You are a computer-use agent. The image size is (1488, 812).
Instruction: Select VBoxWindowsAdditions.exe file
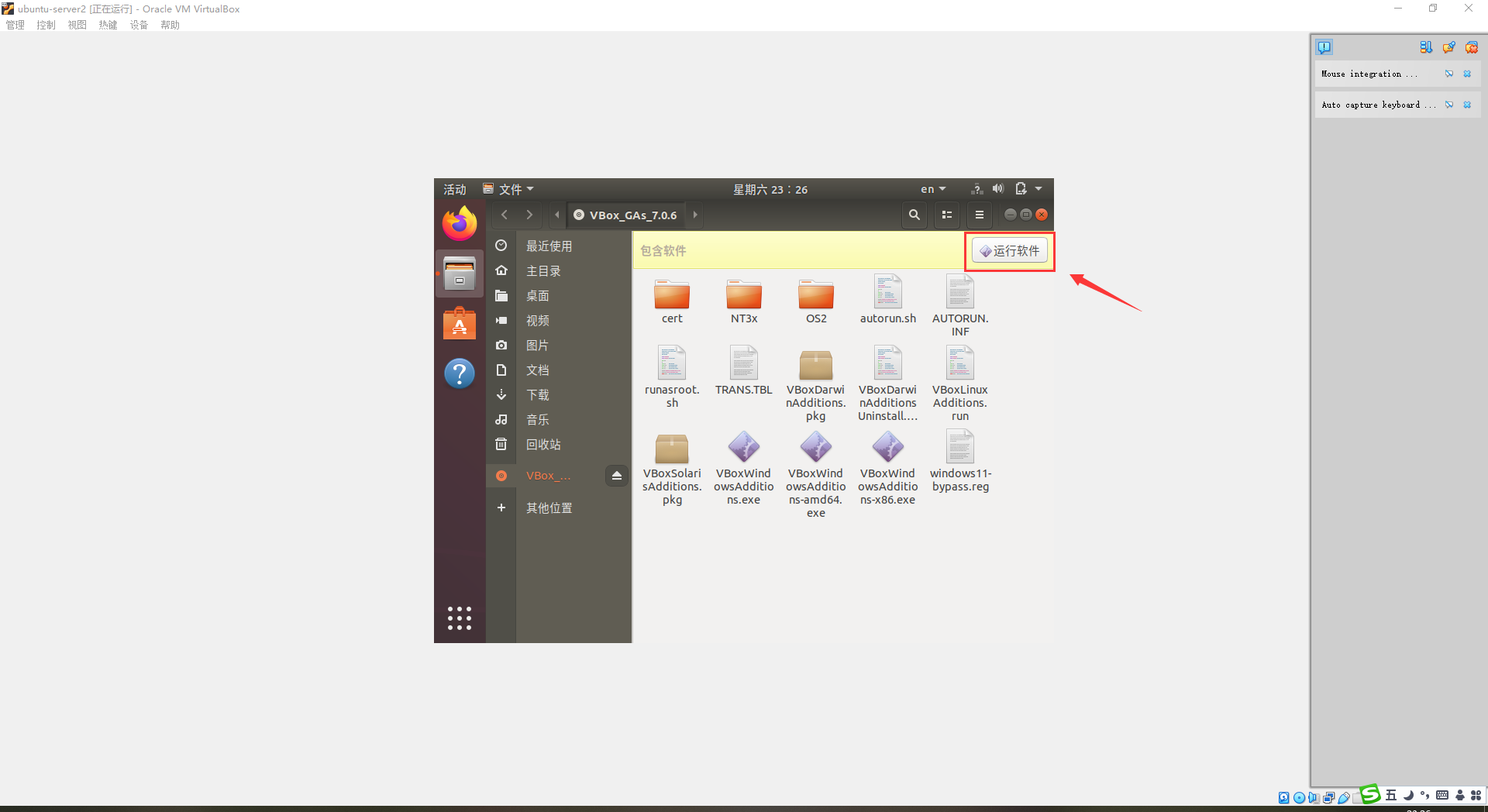click(x=744, y=469)
